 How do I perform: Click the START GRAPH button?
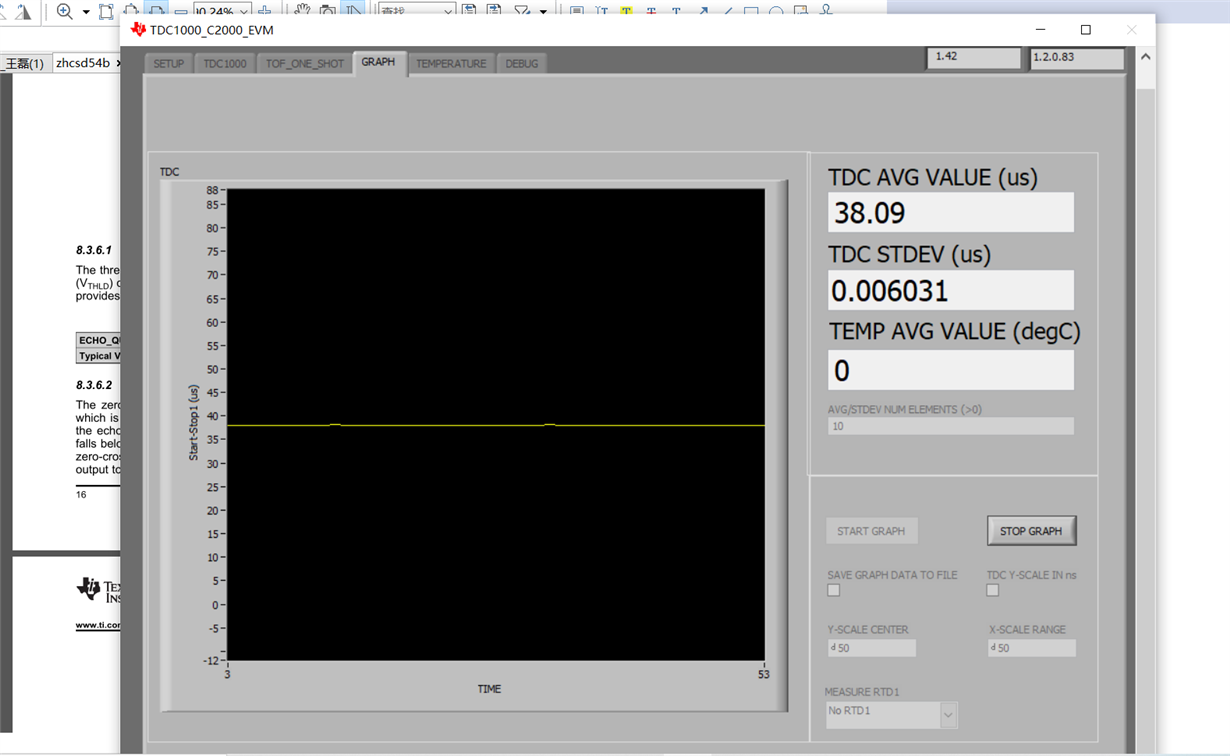871,531
